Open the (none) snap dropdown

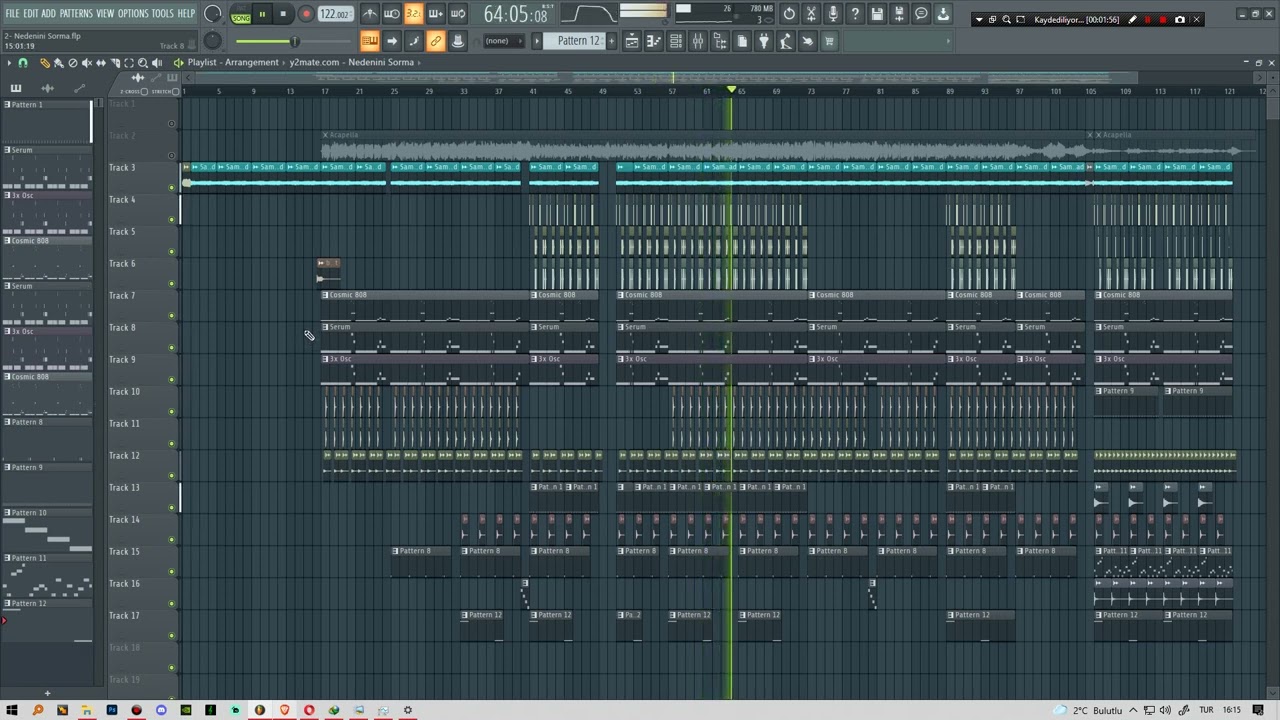pos(505,41)
